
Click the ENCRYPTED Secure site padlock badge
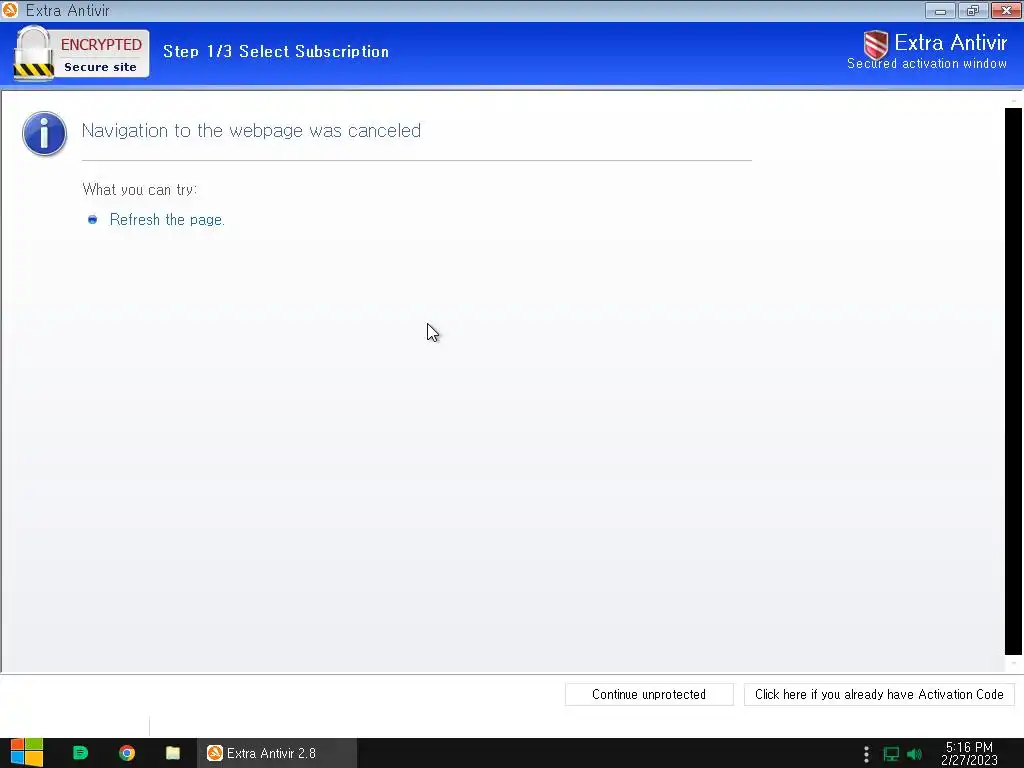click(x=81, y=54)
